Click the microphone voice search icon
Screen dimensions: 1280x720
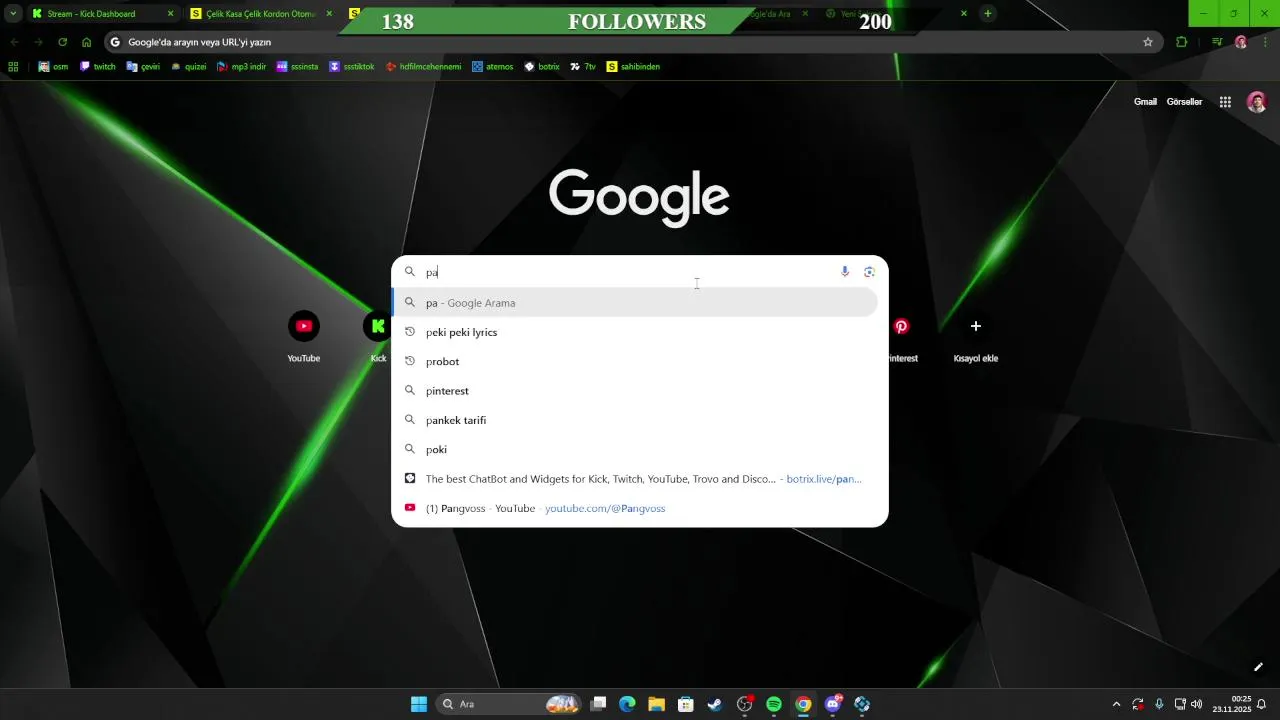(845, 272)
